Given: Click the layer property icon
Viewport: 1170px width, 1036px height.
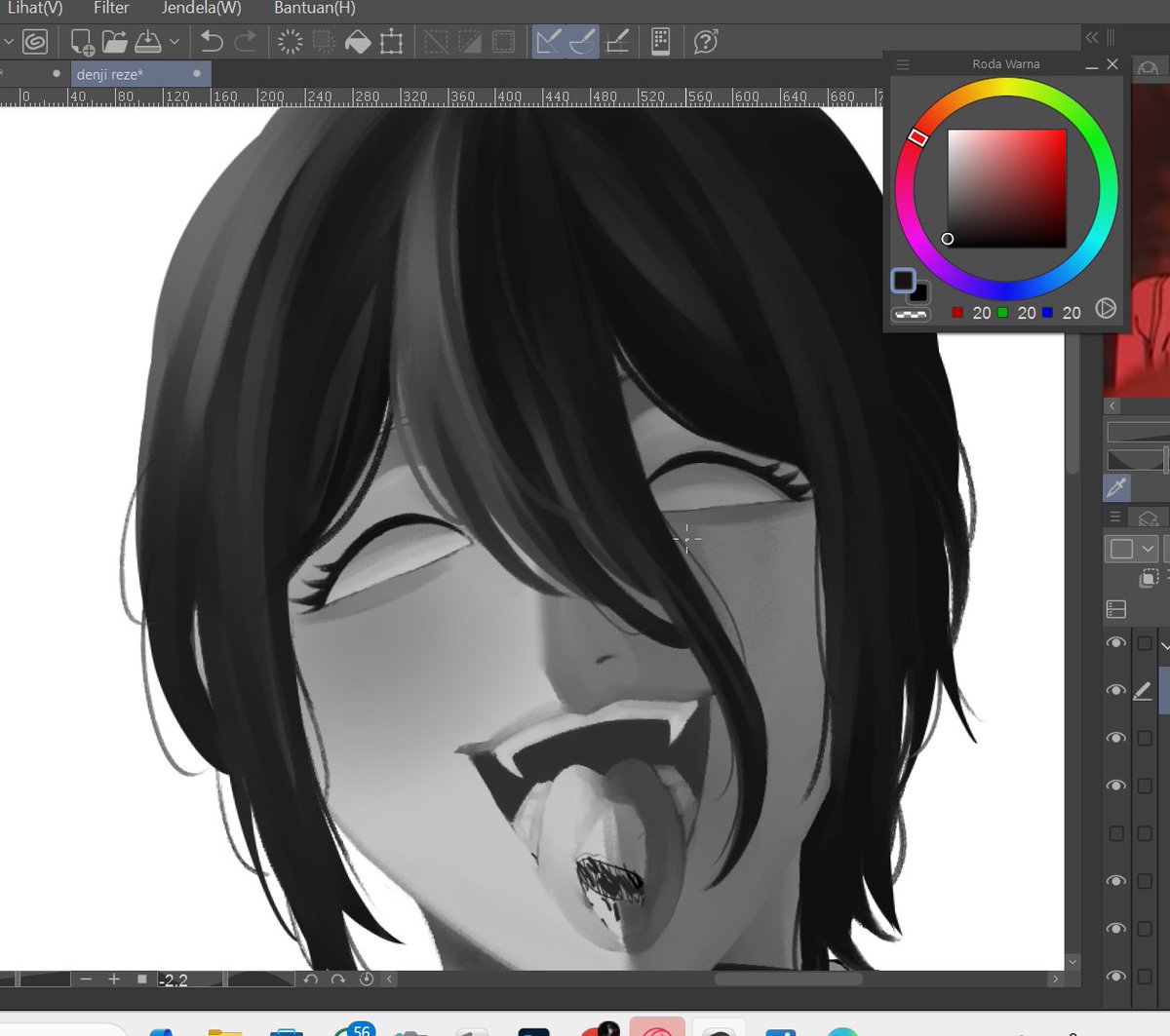Looking at the screenshot, I should (x=1116, y=610).
